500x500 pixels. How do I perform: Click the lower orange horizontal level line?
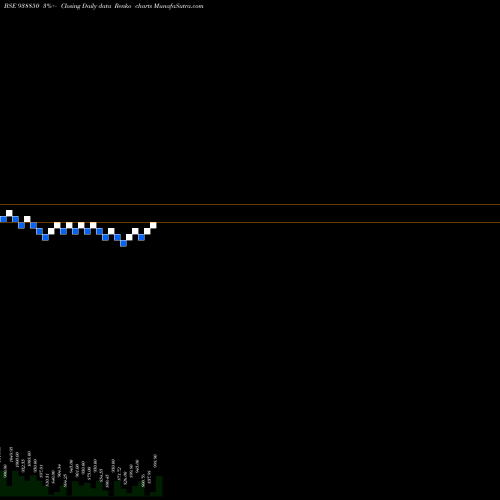click(x=250, y=222)
